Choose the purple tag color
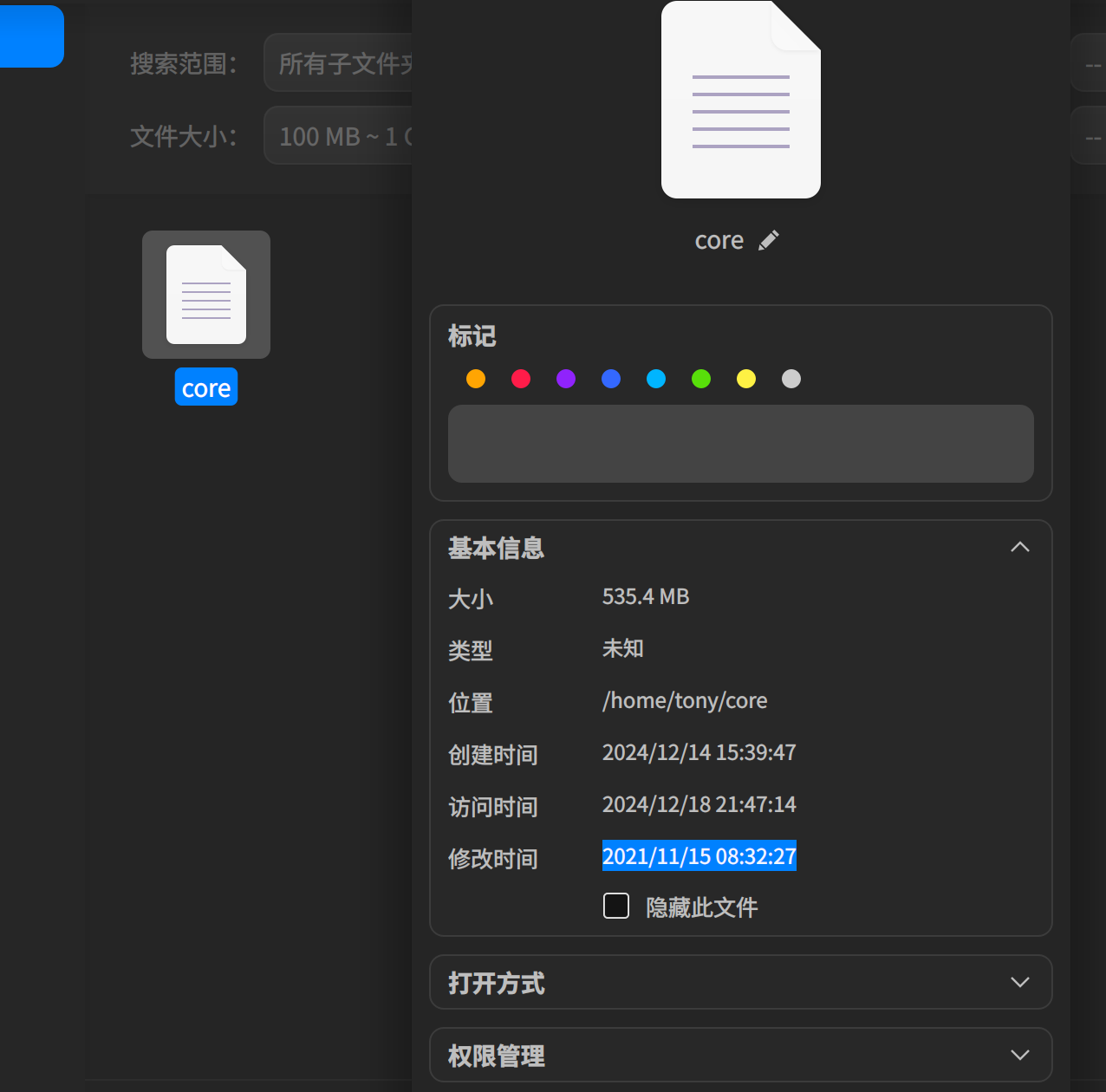The height and width of the screenshot is (1092, 1106). [566, 379]
